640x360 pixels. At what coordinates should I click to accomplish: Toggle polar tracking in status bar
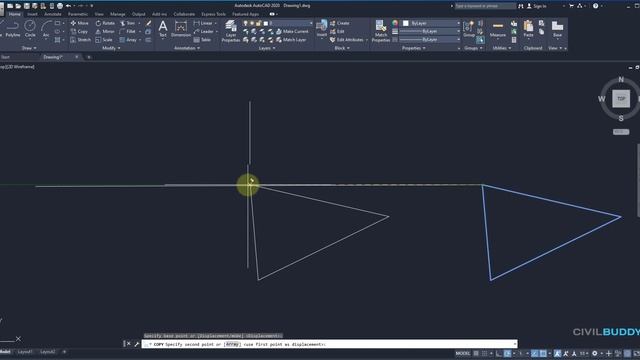click(507, 353)
